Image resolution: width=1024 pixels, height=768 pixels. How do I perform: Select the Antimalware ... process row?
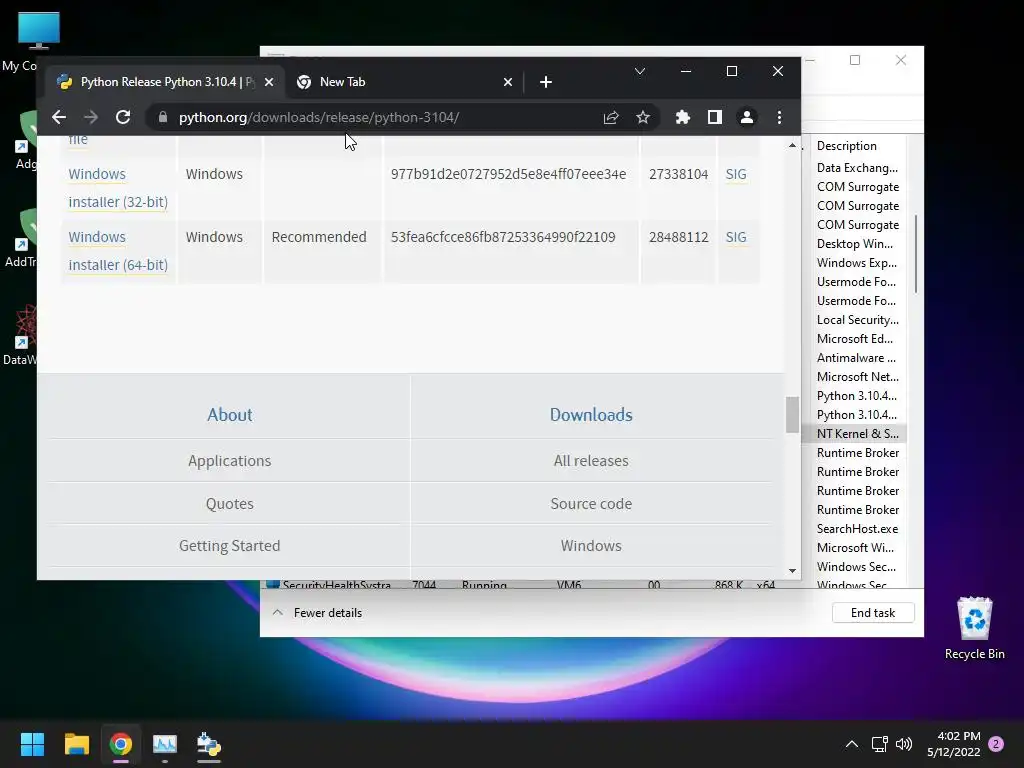(x=856, y=357)
